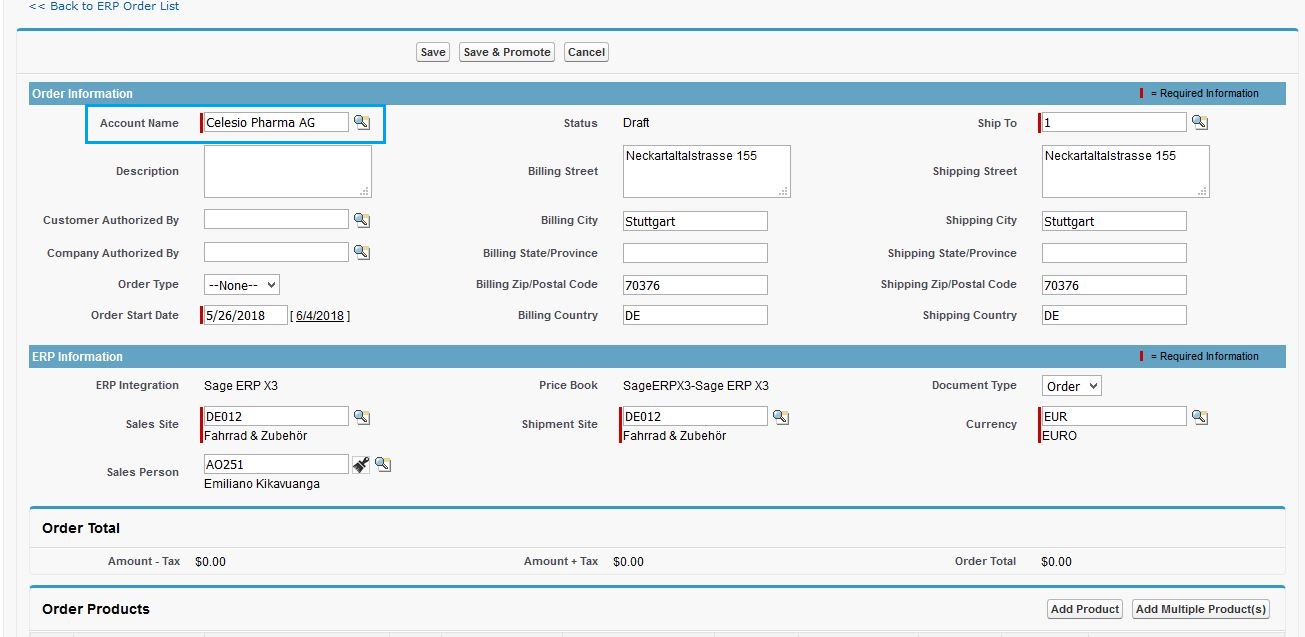Click the Currency lookup icon

[1200, 417]
